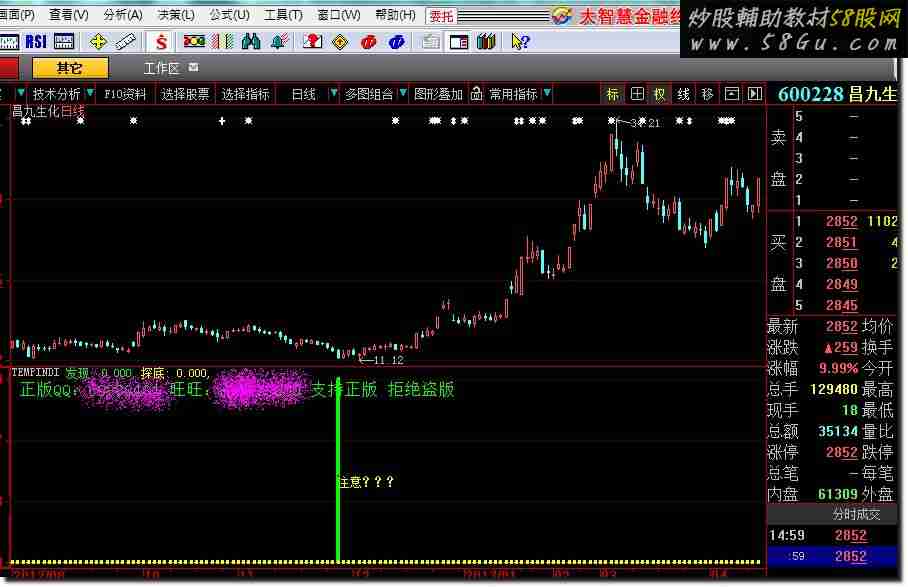Image resolution: width=908 pixels, height=587 pixels.
Task: Open the 多图组合 dropdown arrow
Action: 403,93
